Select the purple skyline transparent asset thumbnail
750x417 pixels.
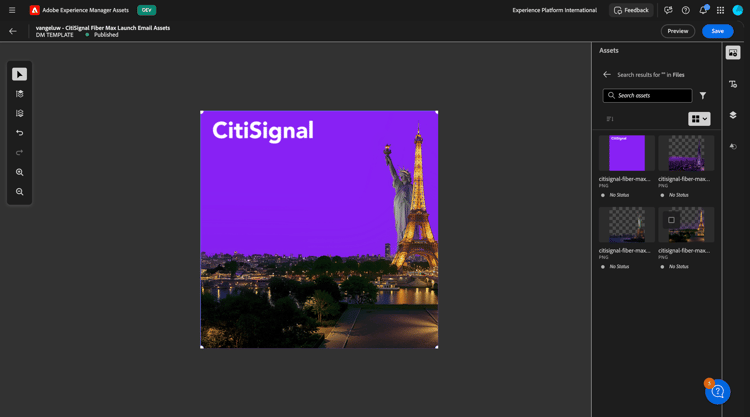coord(686,153)
